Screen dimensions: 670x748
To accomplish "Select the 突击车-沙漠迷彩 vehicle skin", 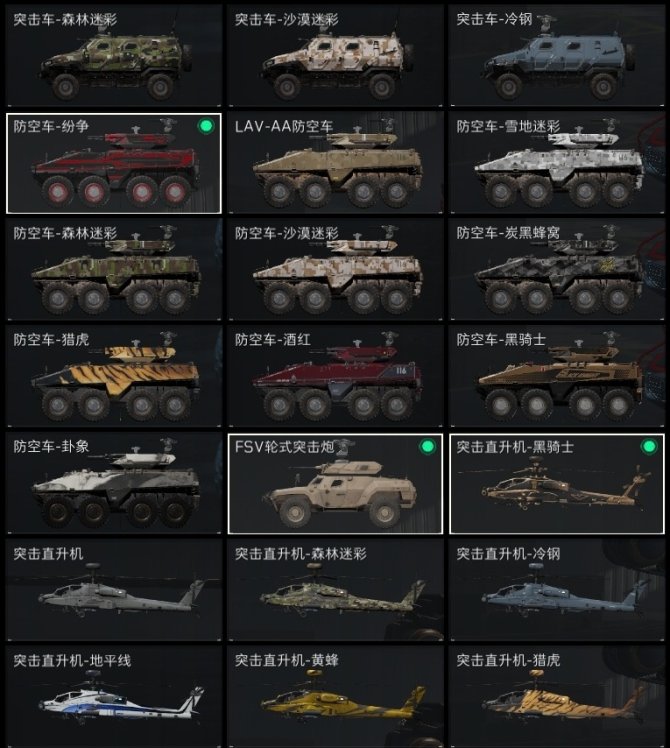I will [x=335, y=55].
